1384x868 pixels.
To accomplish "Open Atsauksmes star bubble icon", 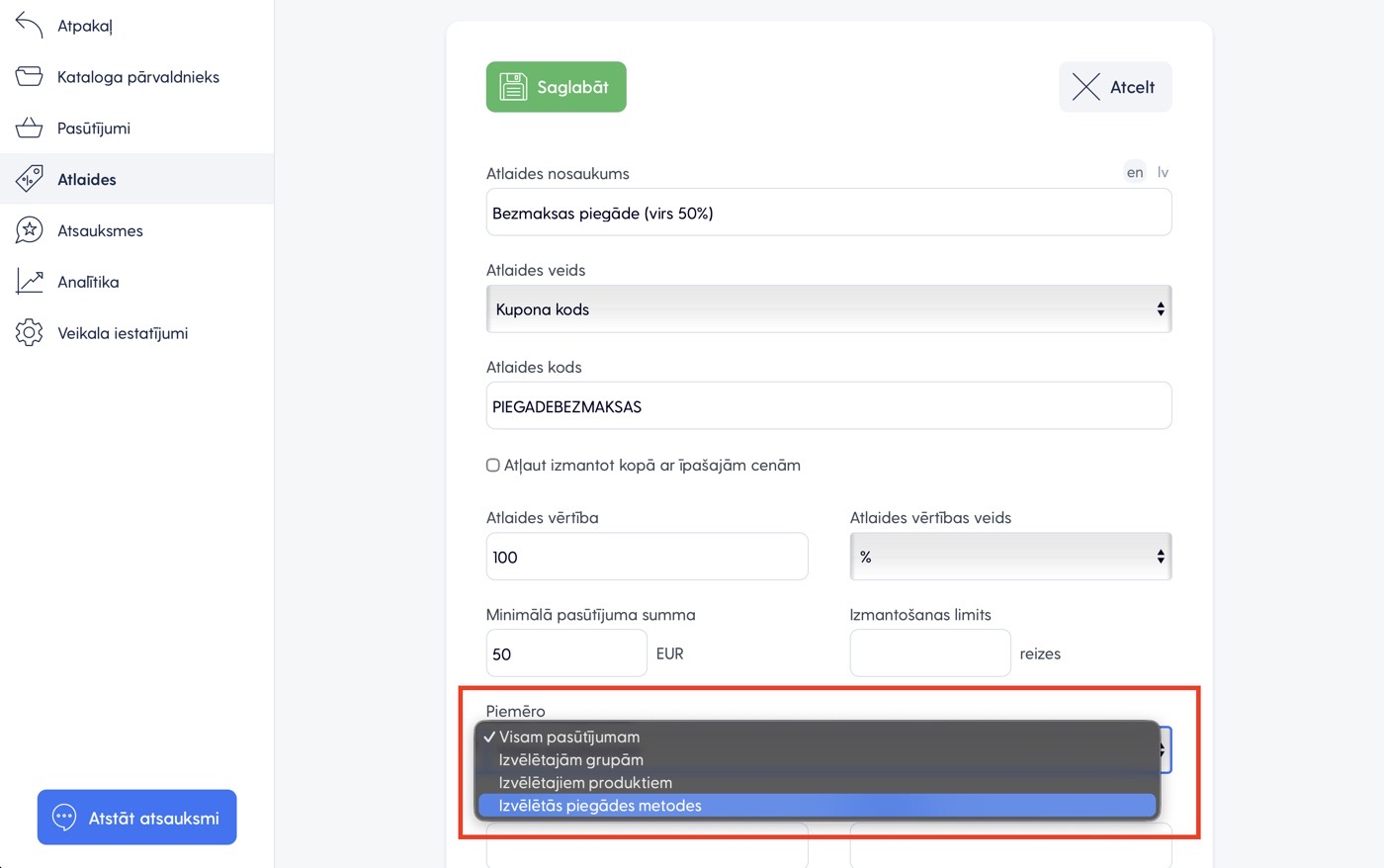I will coord(30,230).
